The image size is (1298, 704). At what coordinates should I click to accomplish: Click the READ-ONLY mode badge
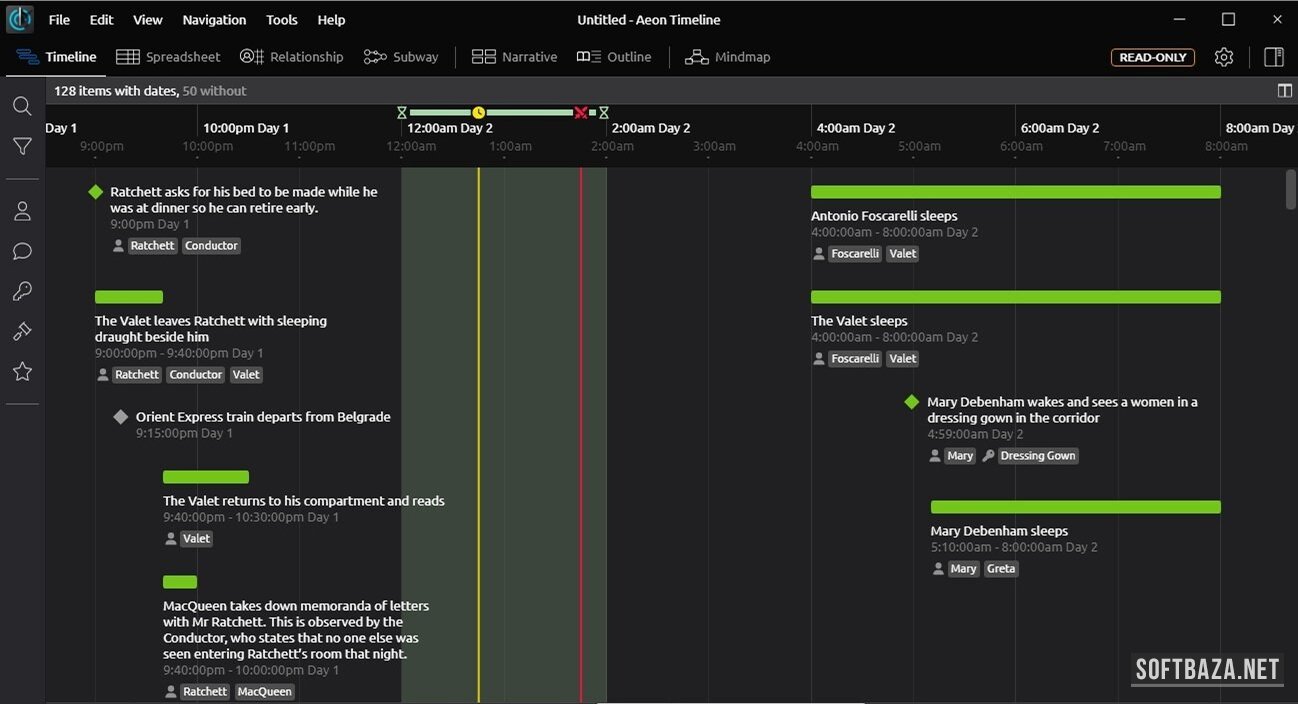point(1153,57)
